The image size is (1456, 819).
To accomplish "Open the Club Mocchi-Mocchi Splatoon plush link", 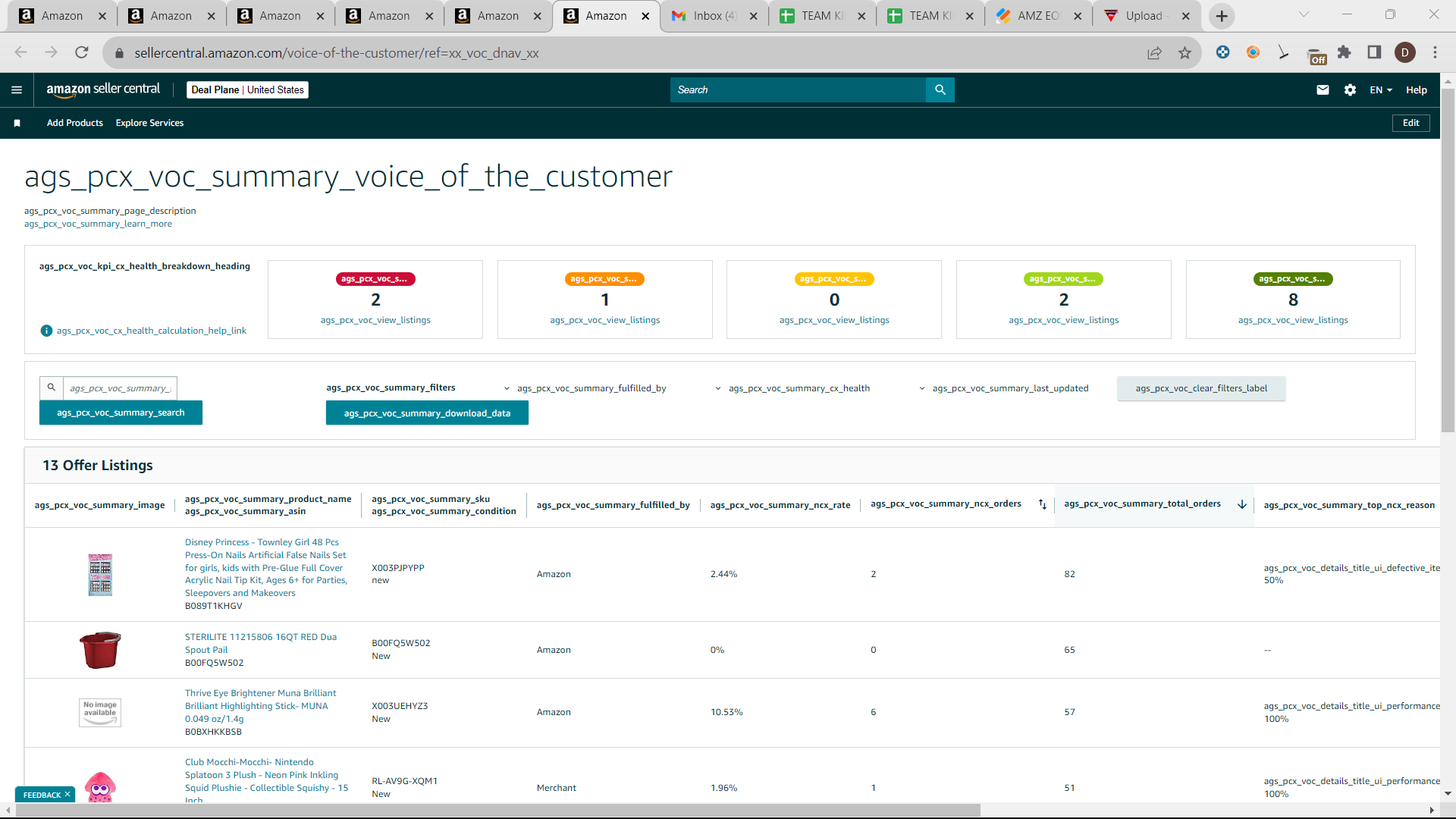I will pos(266,781).
